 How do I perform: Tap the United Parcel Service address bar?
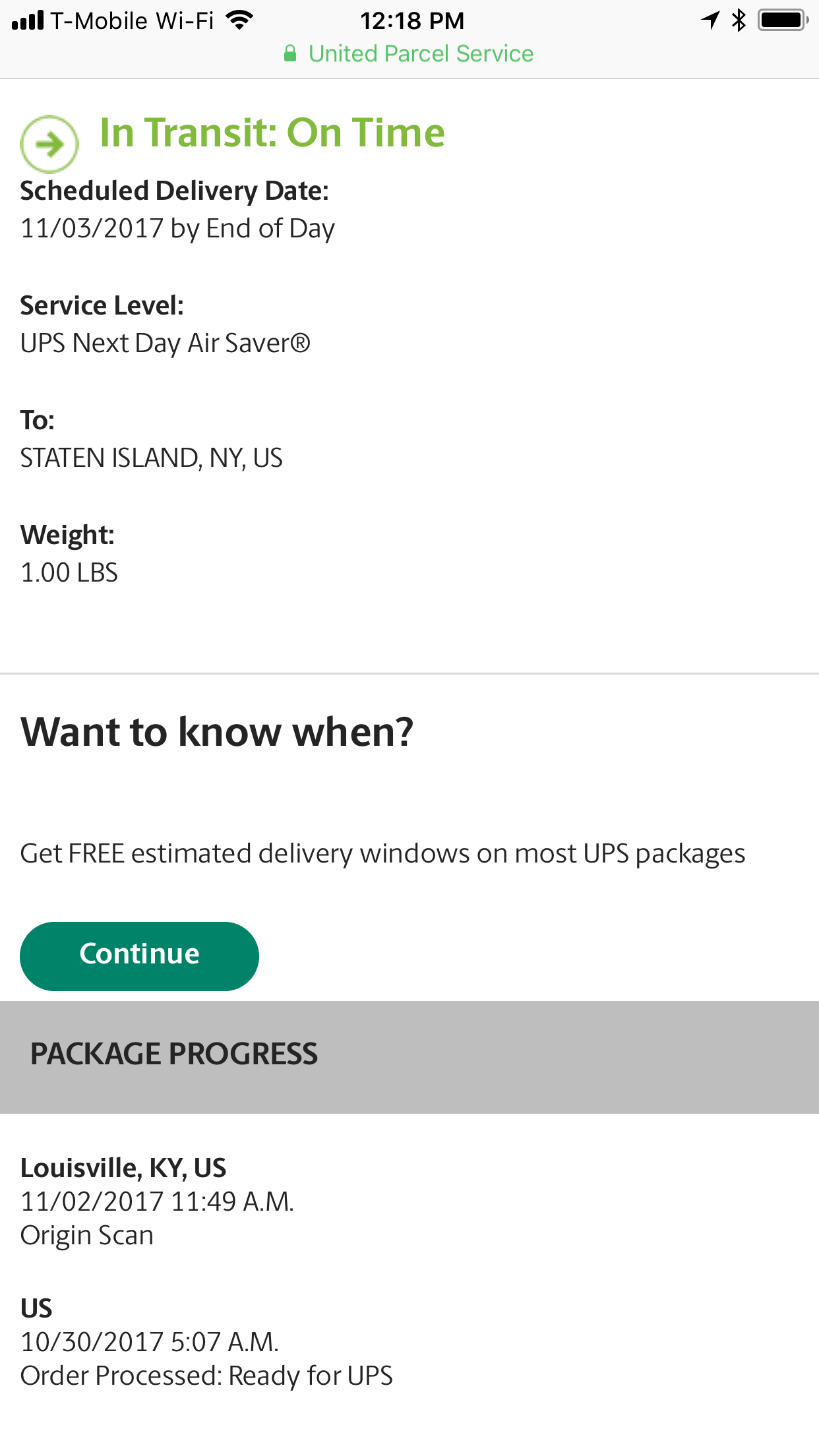click(409, 53)
